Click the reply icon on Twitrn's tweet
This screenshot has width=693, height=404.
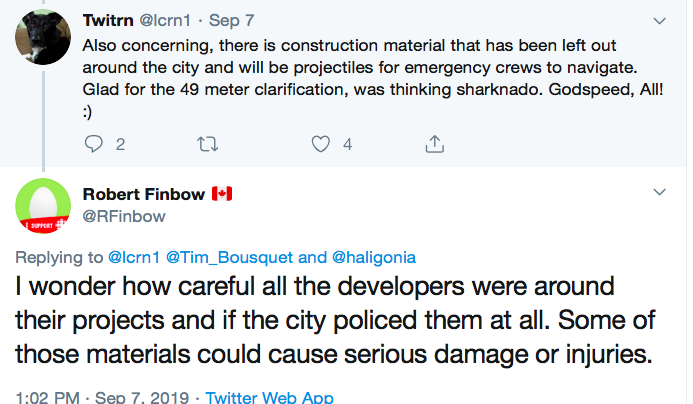point(95,144)
